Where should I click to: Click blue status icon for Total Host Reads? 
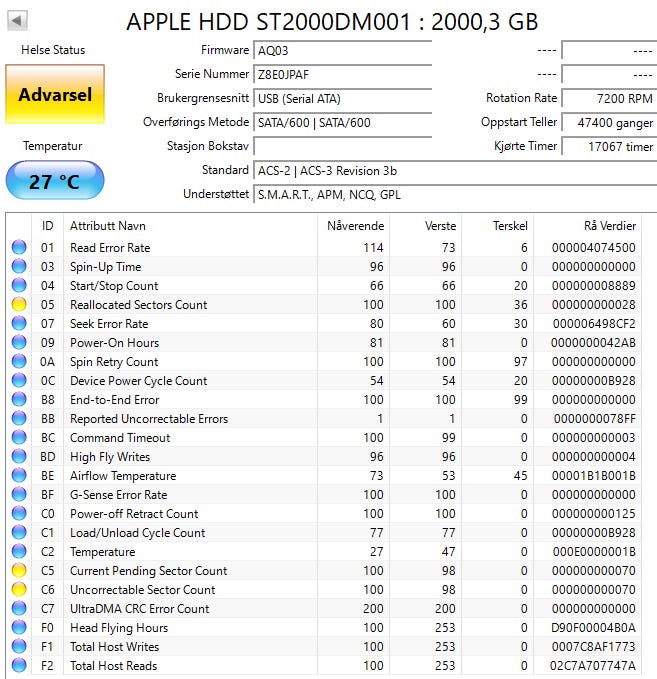click(19, 666)
